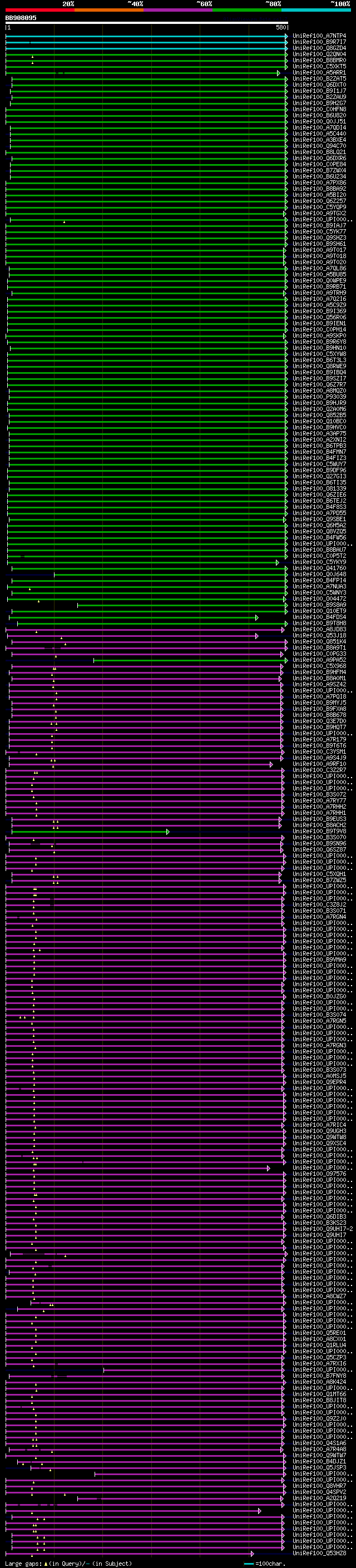Image resolution: width=356 pixels, height=1568 pixels.
Task: Select hit label UniRef100_B8LQ21
Action: [319, 152]
